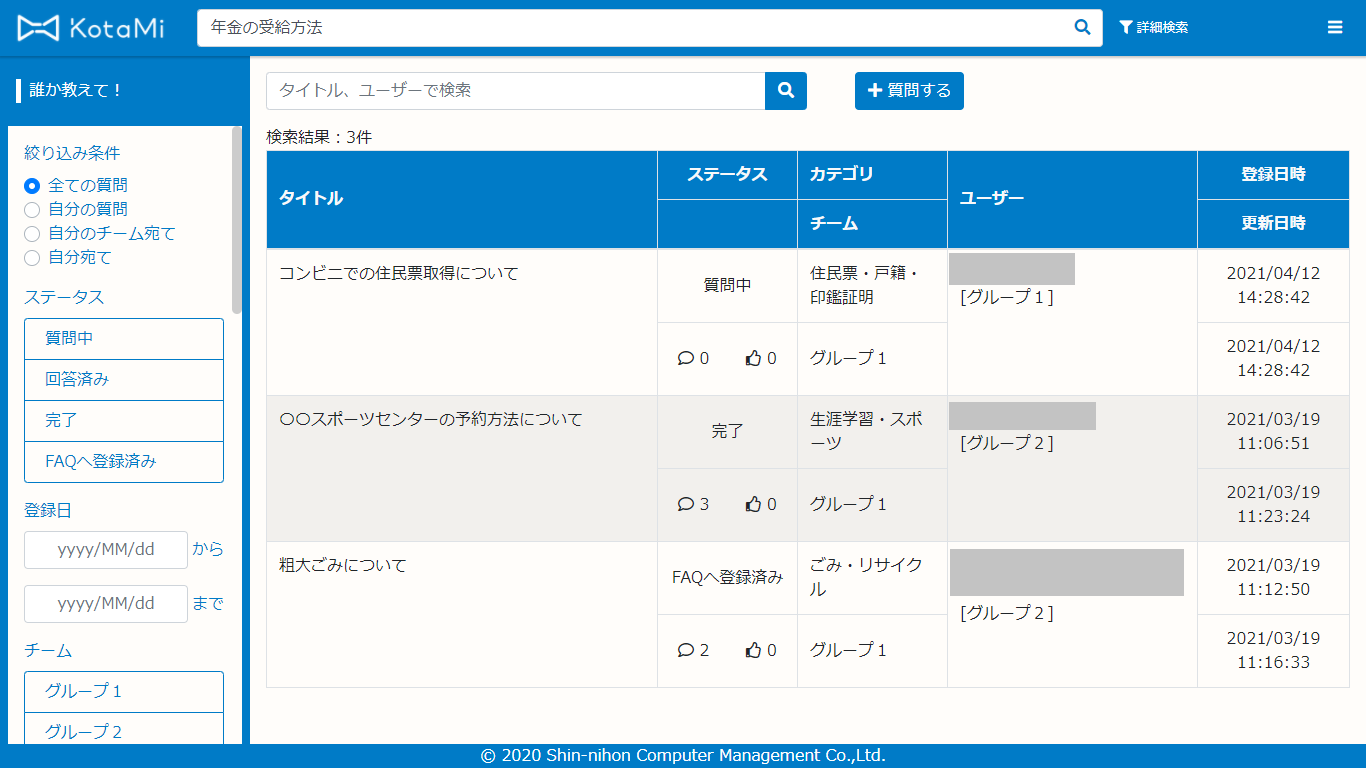Select 自分のチーム宛て radio button
The image size is (1366, 768).
point(32,233)
